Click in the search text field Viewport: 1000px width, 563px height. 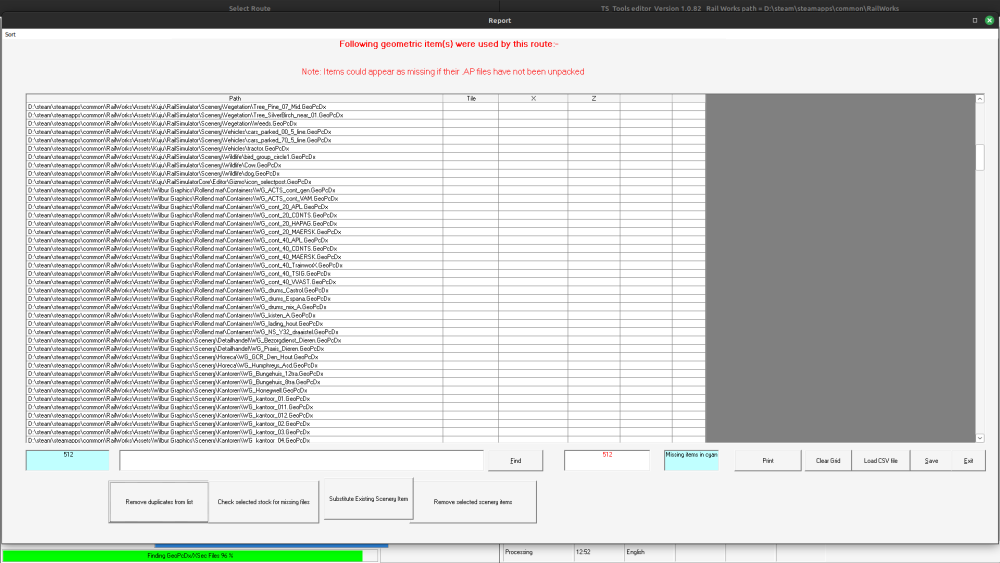tap(300, 460)
